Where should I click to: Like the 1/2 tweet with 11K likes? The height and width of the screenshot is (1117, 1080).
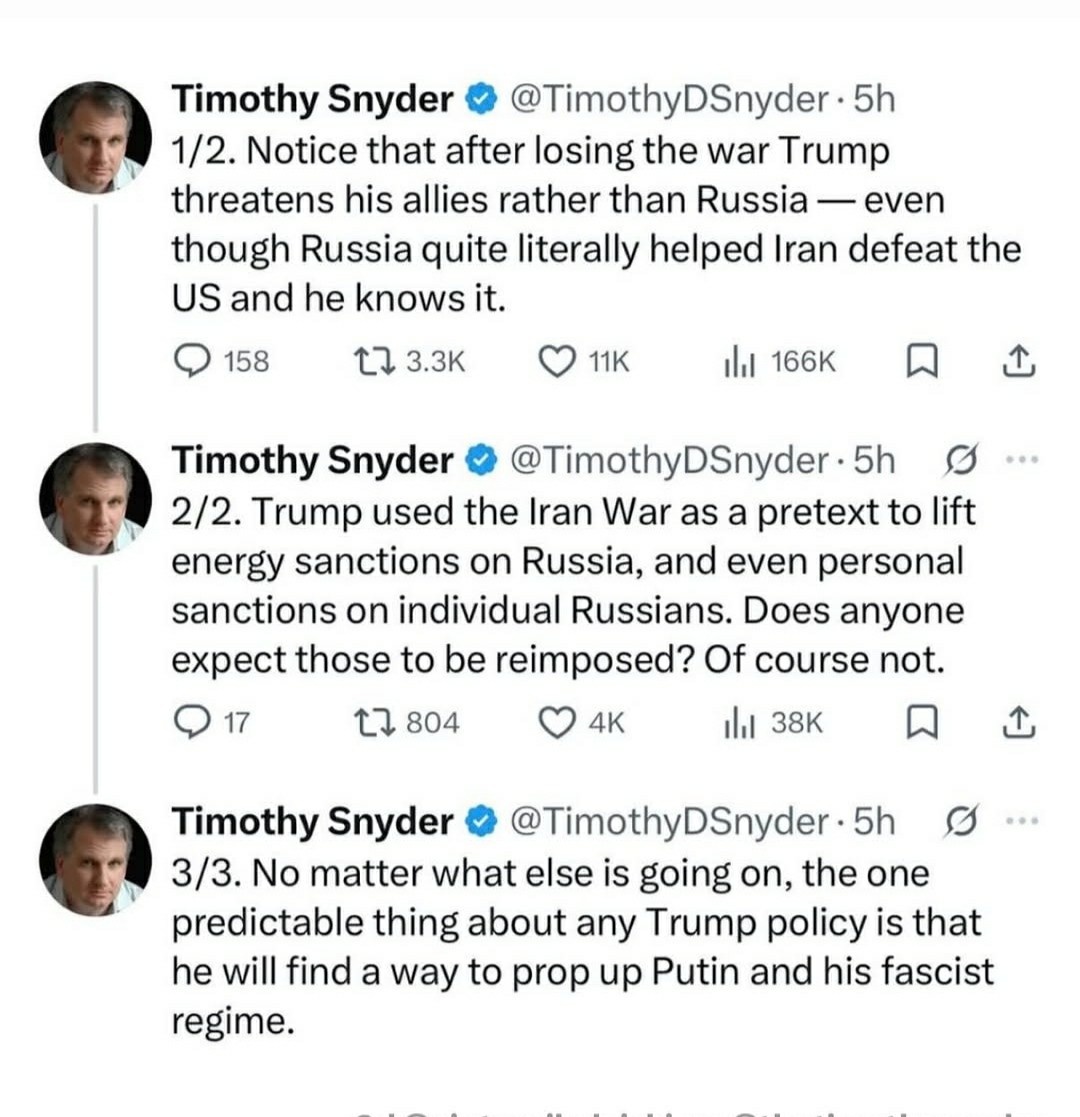click(558, 361)
